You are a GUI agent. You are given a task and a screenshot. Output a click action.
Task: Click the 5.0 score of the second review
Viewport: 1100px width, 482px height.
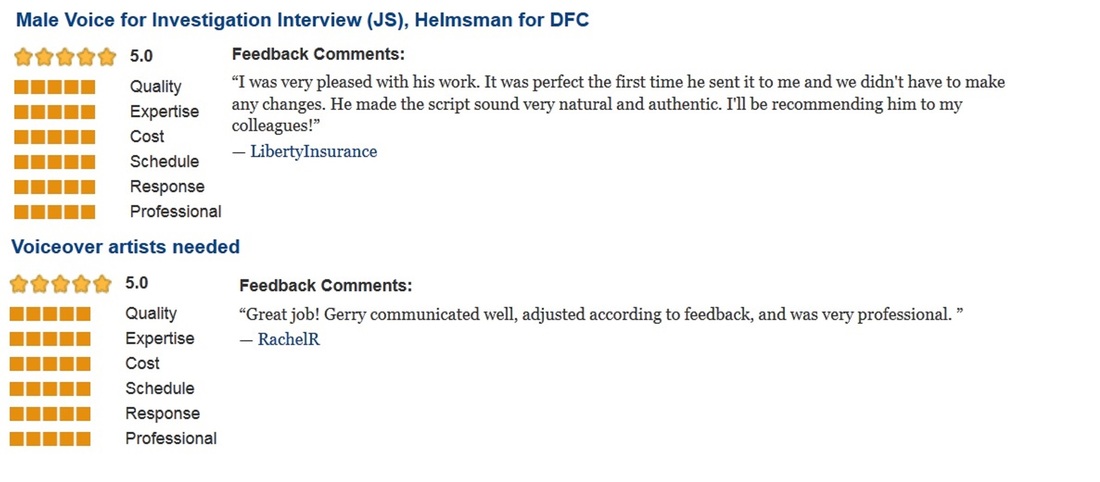pos(137,283)
